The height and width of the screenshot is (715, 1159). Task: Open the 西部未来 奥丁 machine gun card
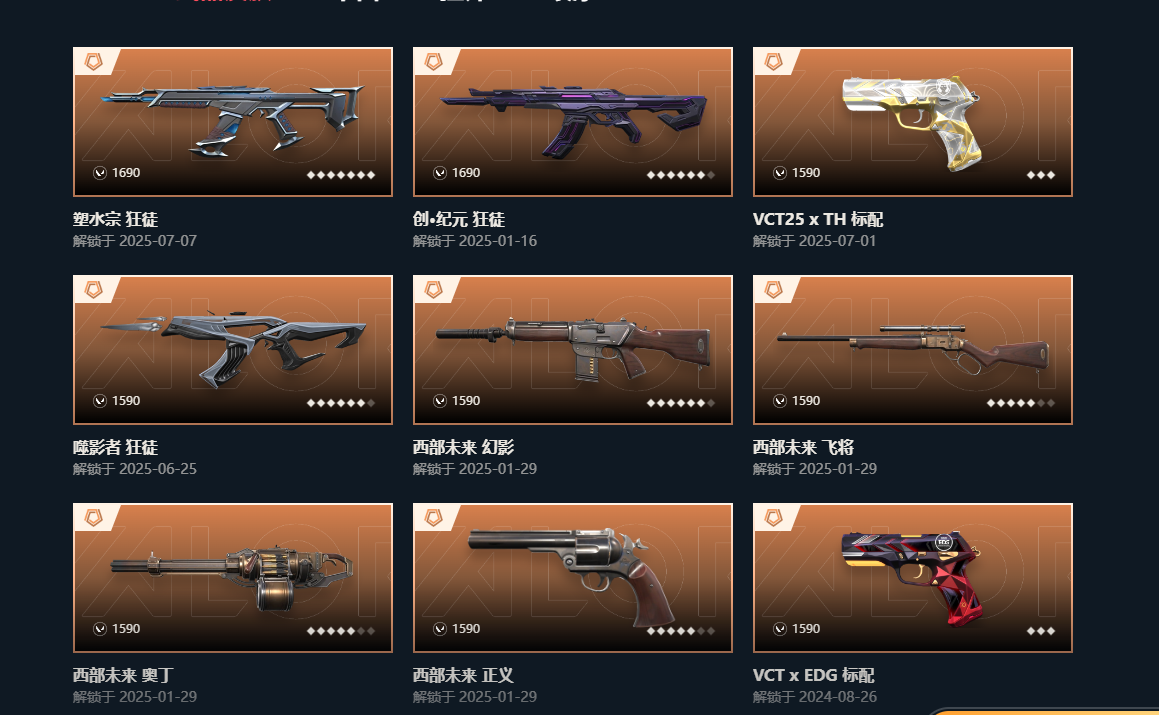pyautogui.click(x=233, y=577)
